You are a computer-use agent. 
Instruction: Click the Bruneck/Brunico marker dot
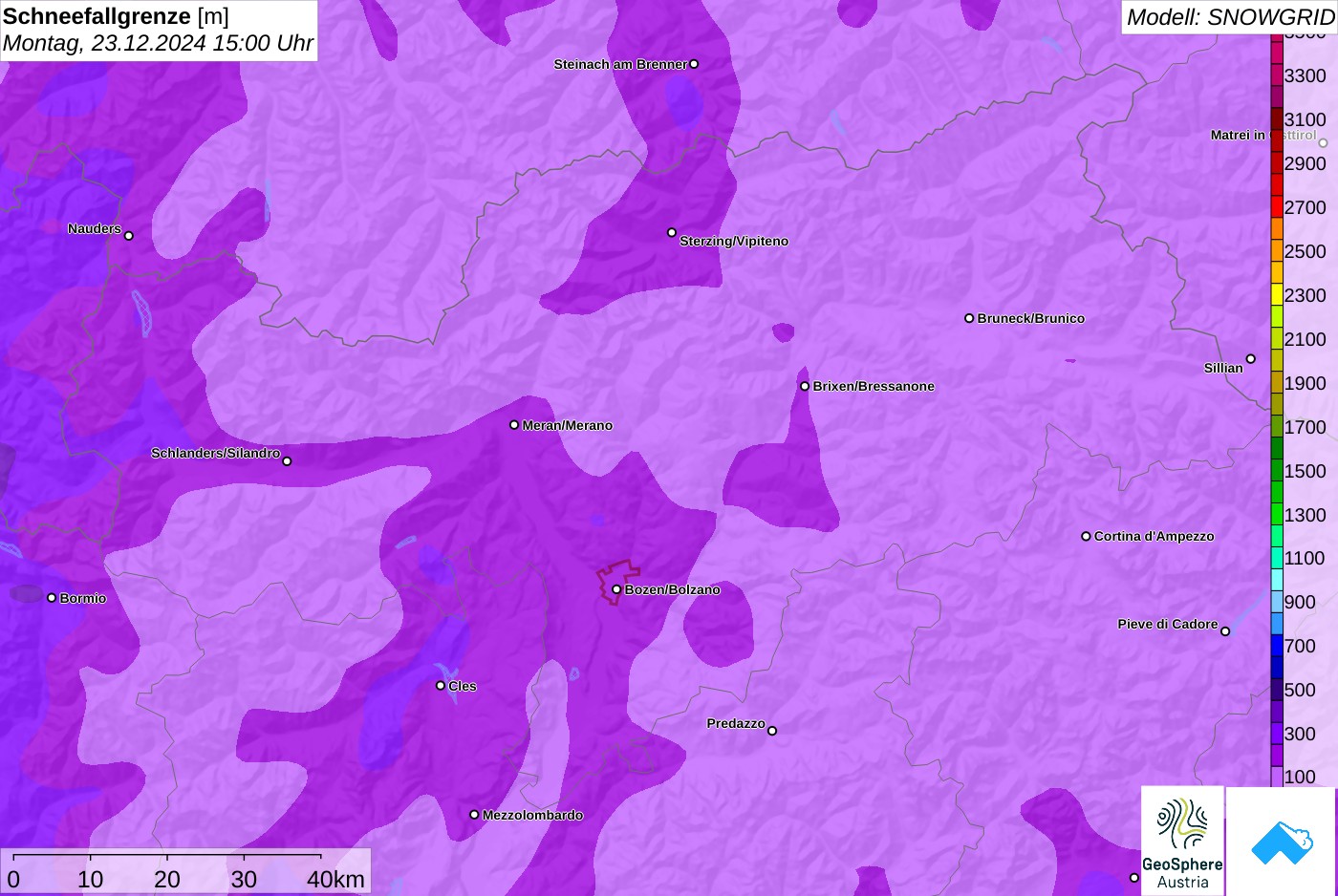pyautogui.click(x=969, y=318)
